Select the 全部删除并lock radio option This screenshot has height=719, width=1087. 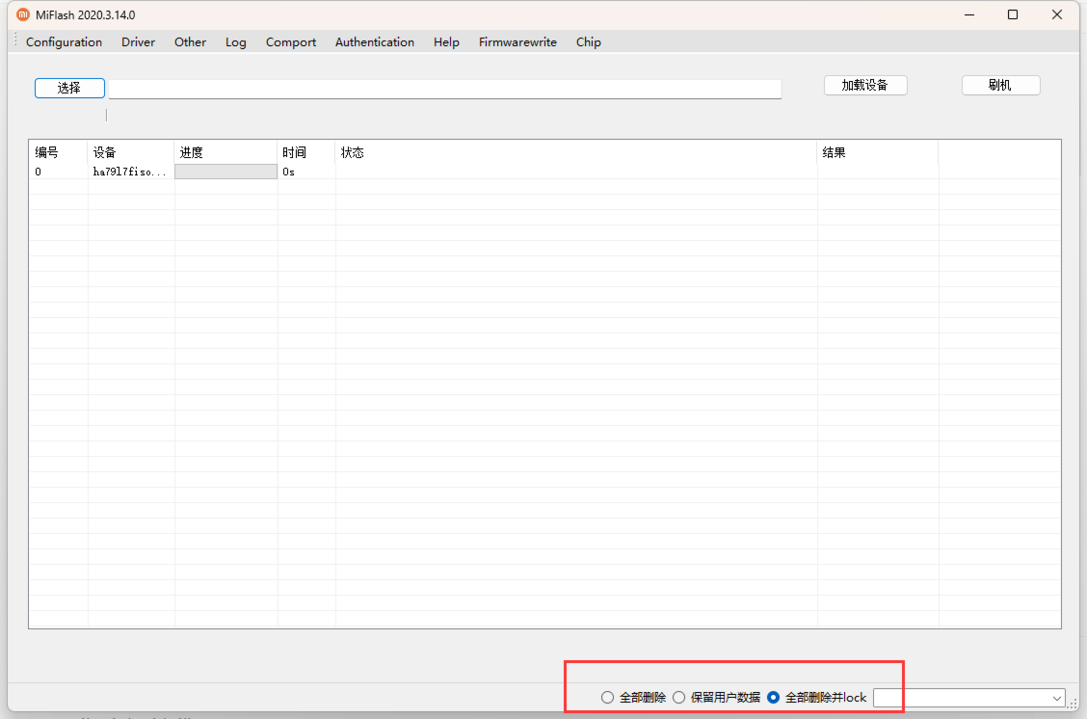click(817, 698)
